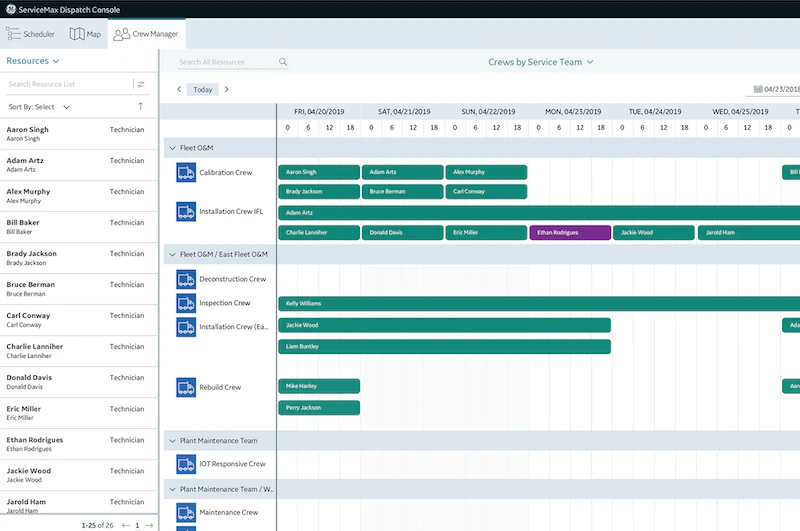Select Bruce Berman in resource list

click(79, 289)
